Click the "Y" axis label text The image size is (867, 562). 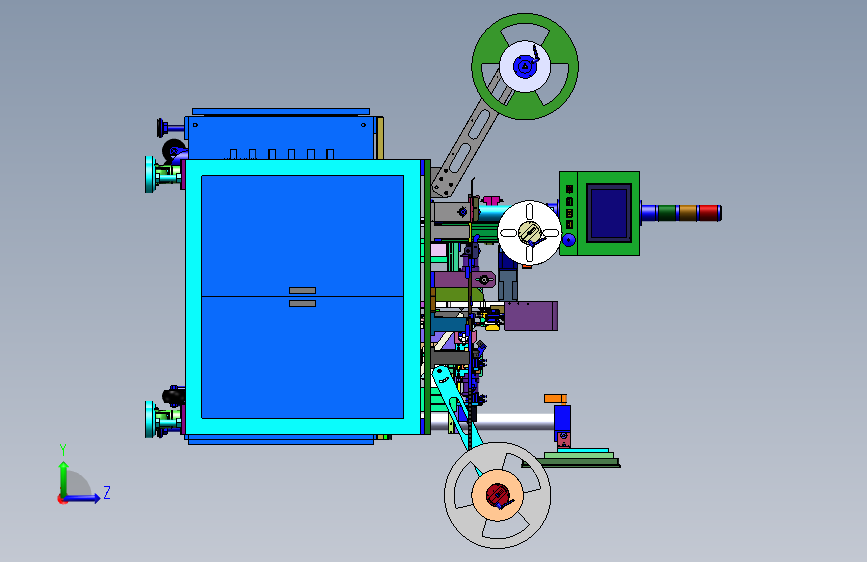pos(63,450)
